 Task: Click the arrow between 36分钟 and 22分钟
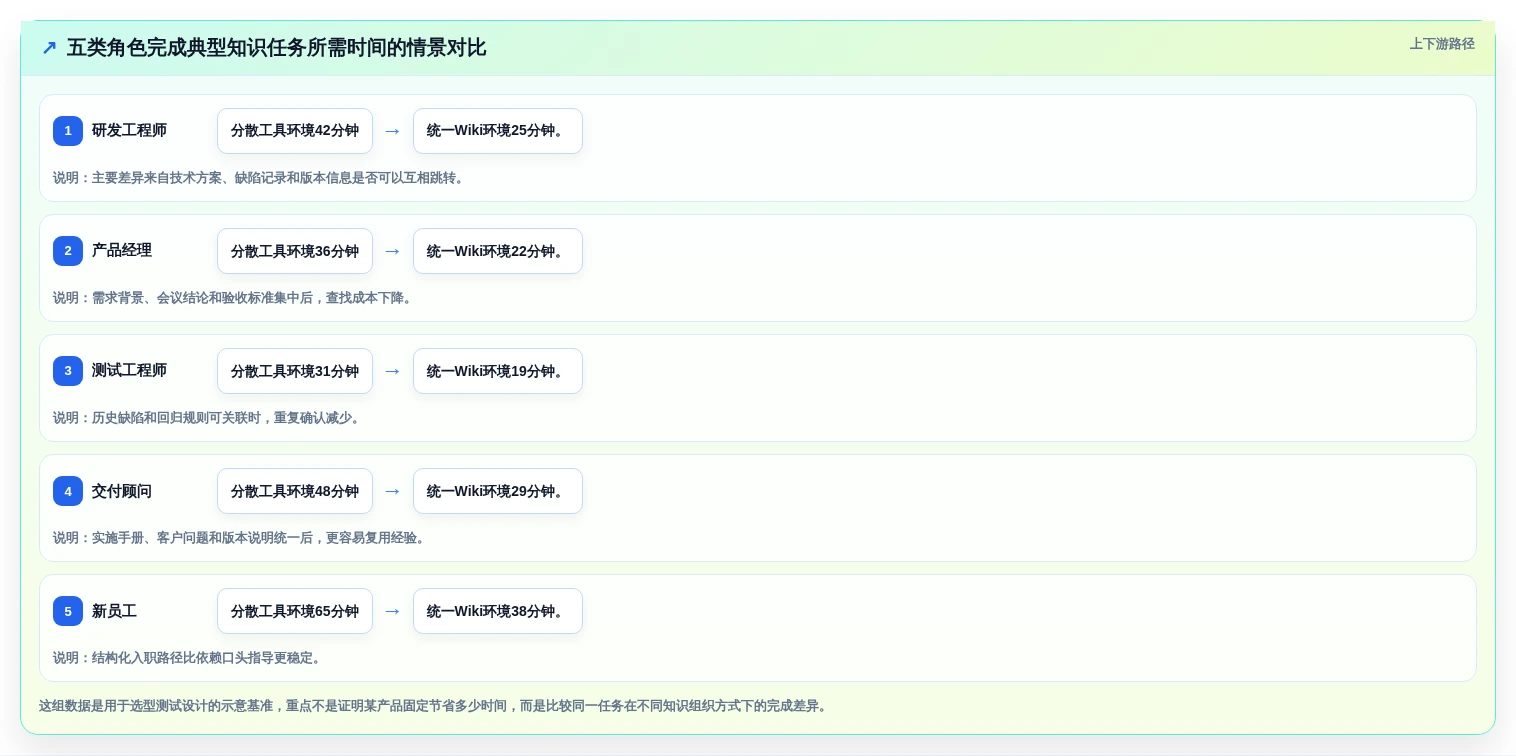393,251
